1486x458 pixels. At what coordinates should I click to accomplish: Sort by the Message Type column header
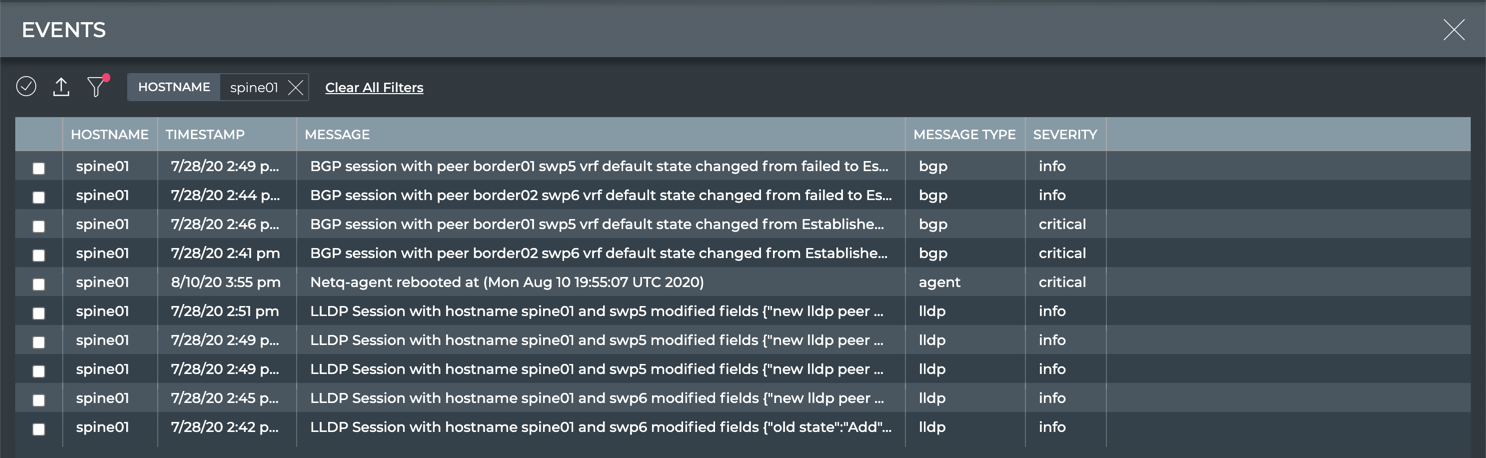click(964, 134)
